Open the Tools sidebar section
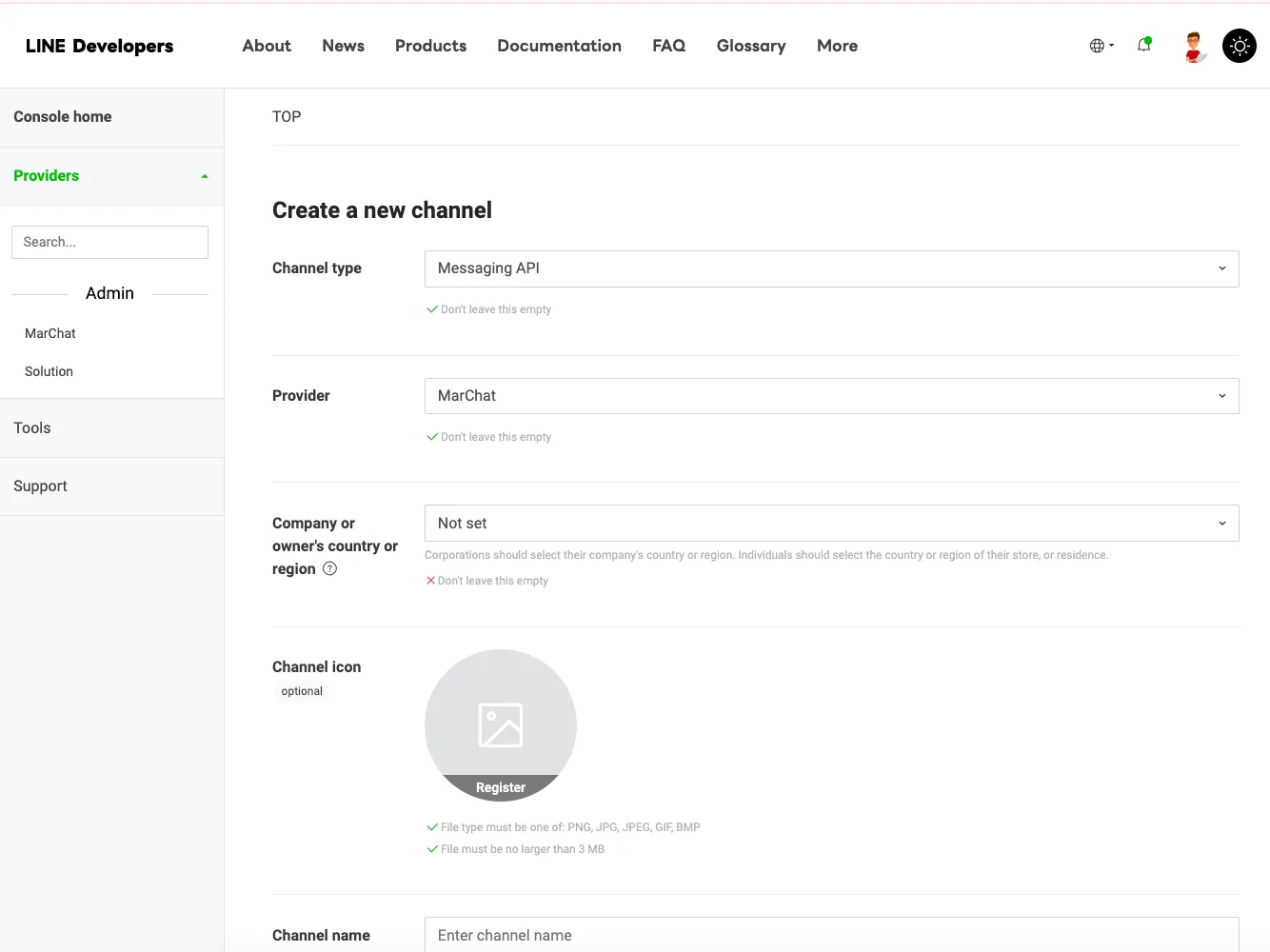This screenshot has width=1270, height=952. [x=32, y=427]
